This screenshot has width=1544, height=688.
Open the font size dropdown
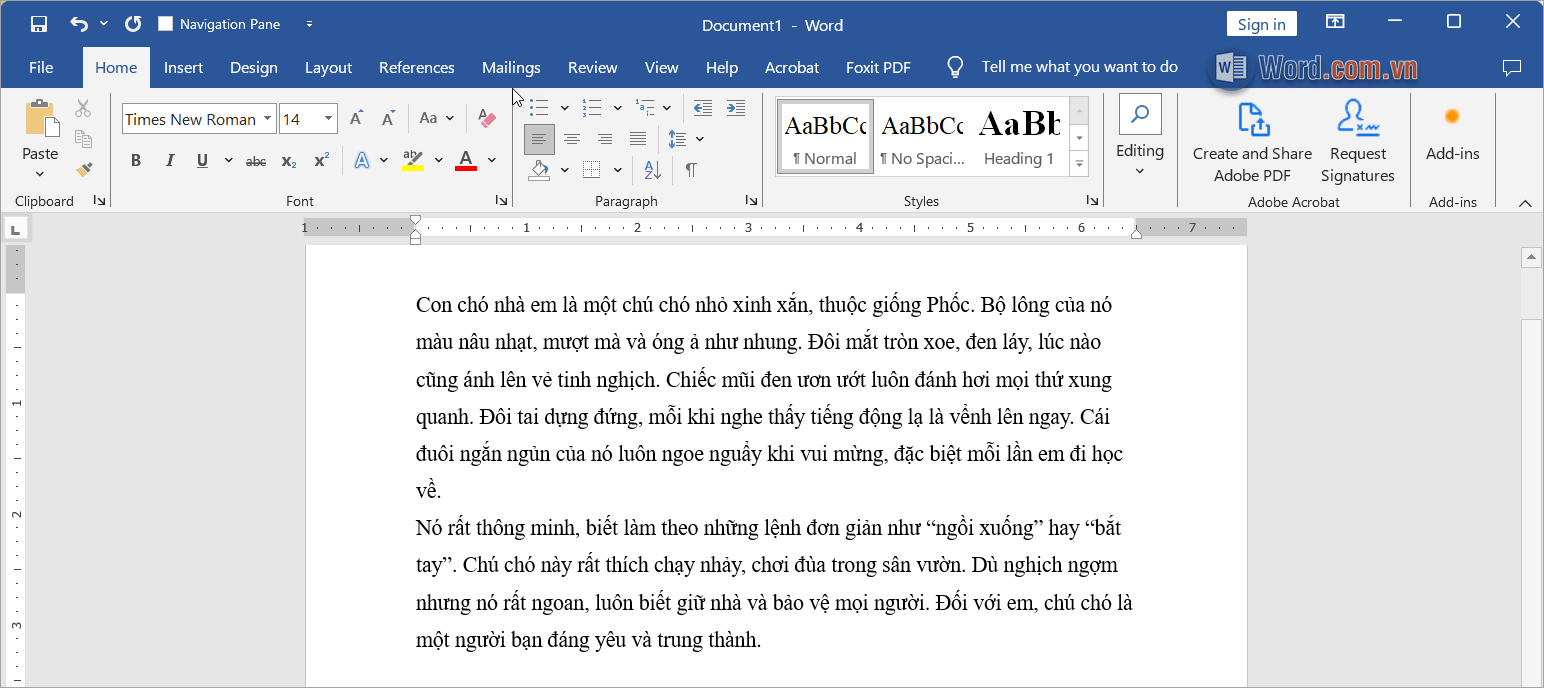327,118
